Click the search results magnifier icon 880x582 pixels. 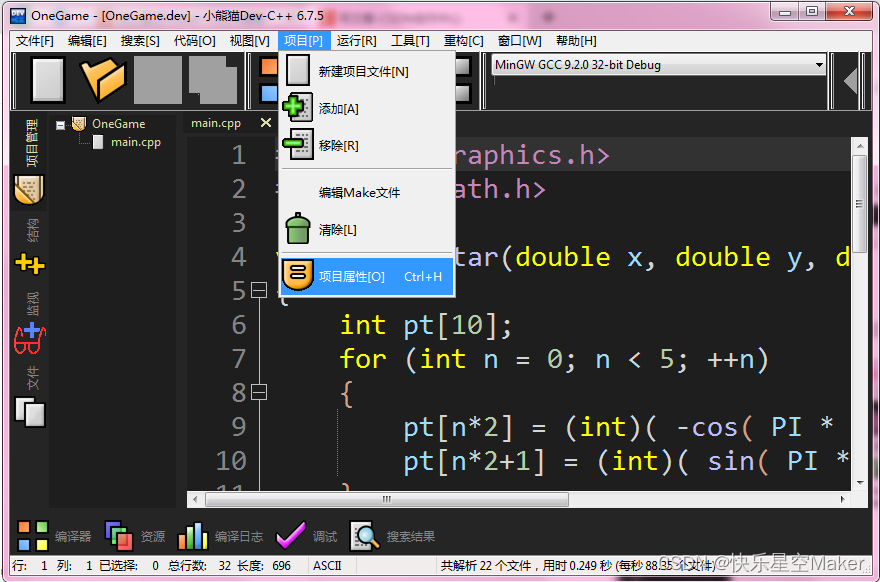click(x=365, y=536)
